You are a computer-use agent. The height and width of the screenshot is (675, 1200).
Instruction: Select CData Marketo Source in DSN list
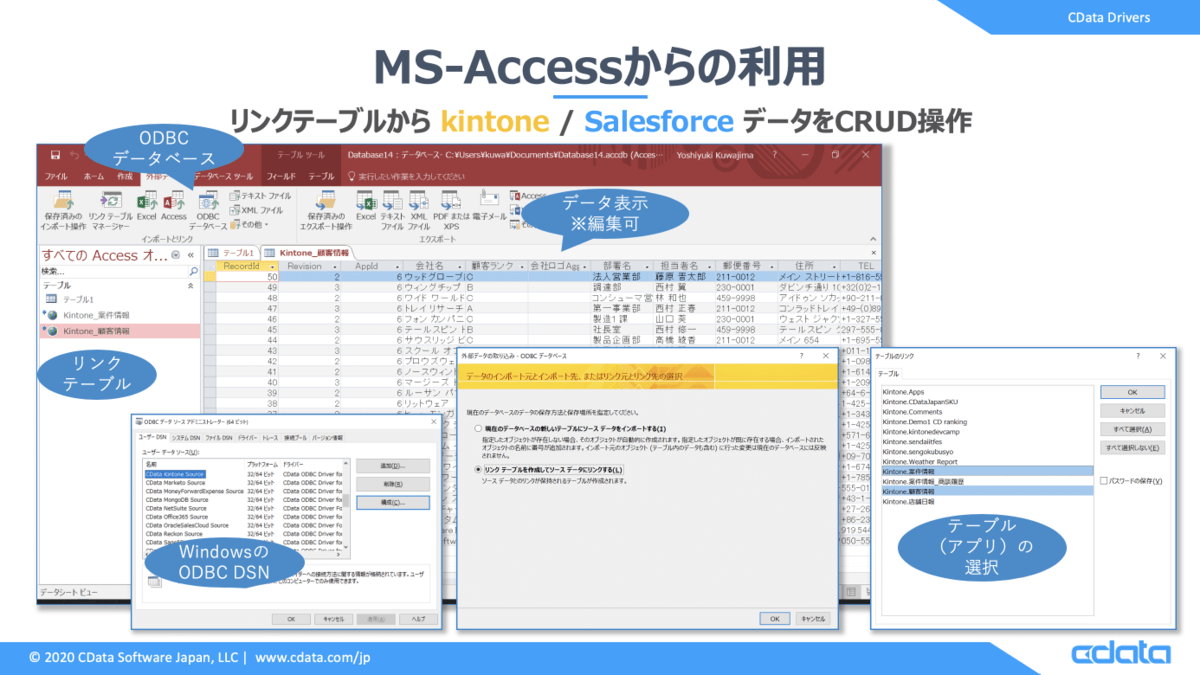pyautogui.click(x=175, y=483)
